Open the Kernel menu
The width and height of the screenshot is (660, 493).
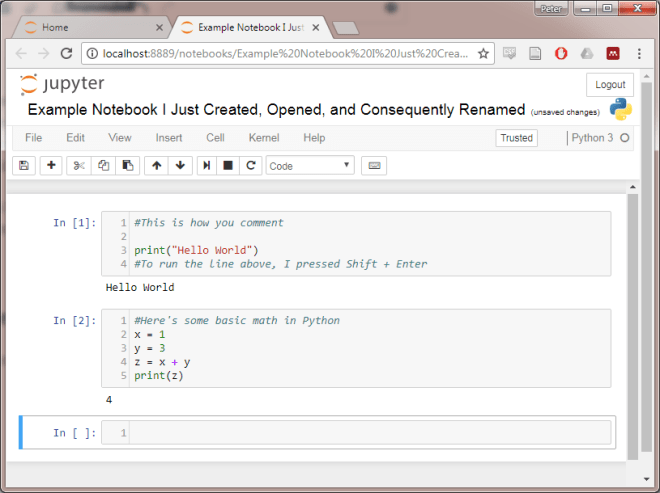click(264, 138)
